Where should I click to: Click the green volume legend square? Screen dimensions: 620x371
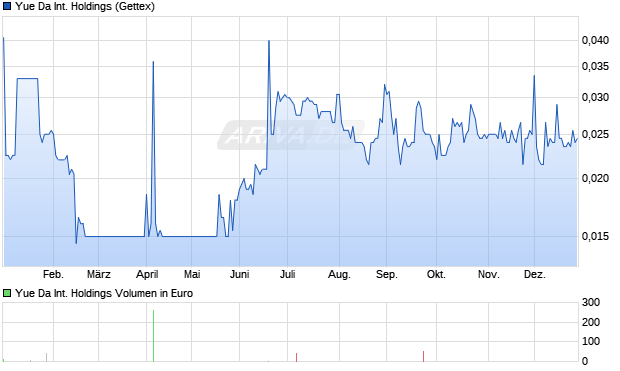(x=7, y=293)
